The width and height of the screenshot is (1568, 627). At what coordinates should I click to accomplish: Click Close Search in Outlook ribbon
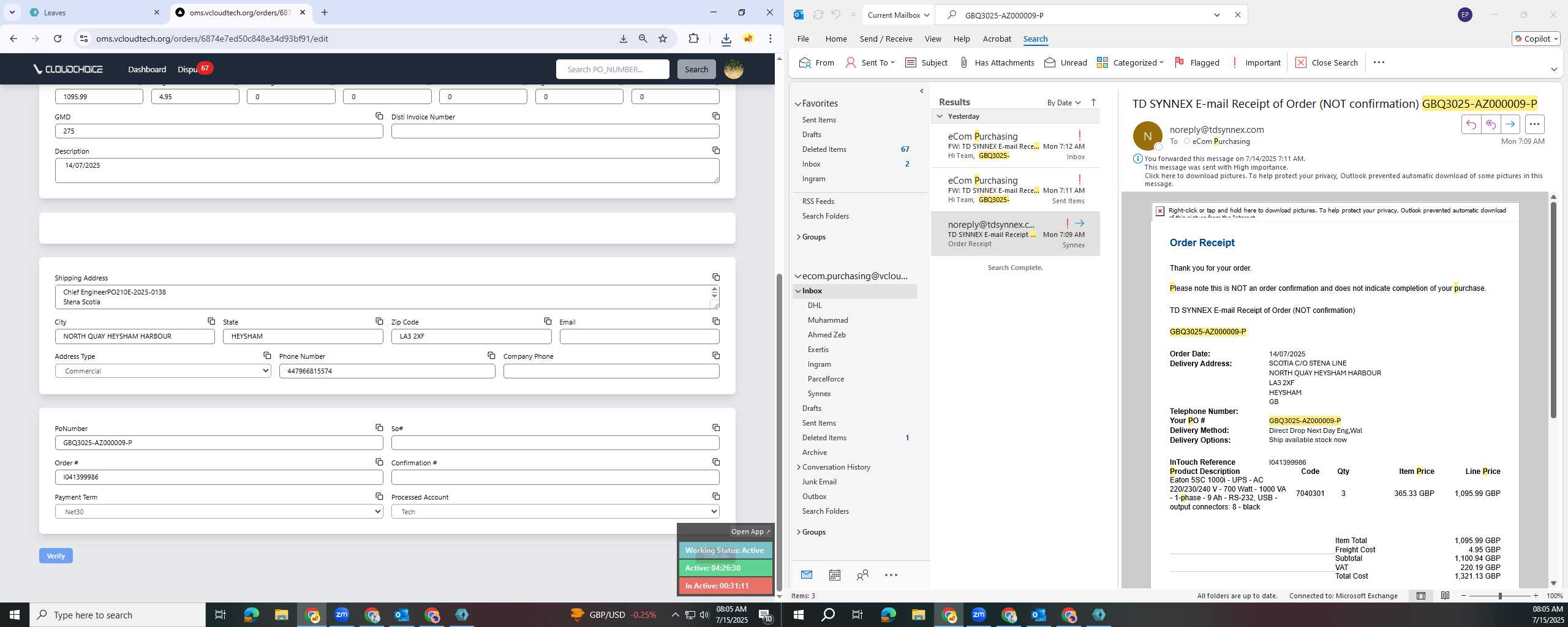tap(1326, 62)
